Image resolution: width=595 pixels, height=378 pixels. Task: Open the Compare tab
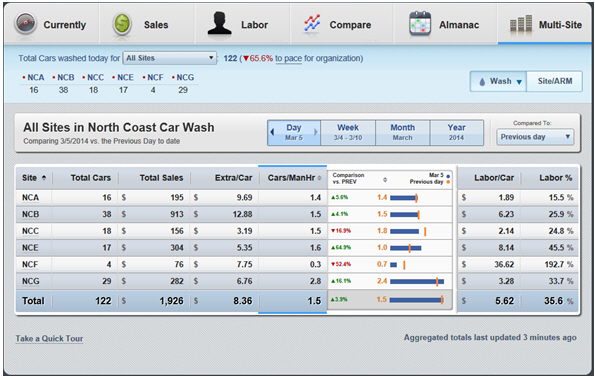coord(342,24)
